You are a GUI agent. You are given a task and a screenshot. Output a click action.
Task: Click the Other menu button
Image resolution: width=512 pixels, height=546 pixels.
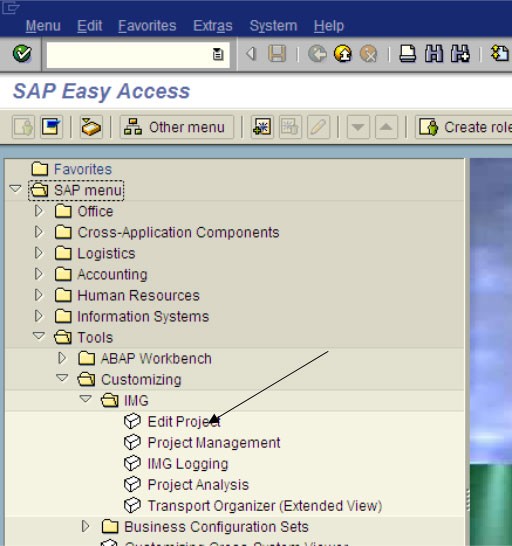[x=177, y=127]
